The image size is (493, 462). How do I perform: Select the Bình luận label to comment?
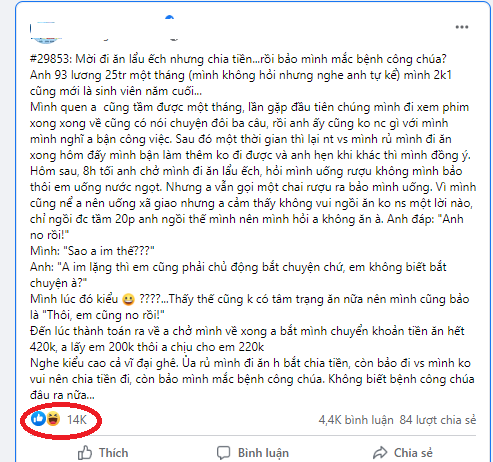tap(263, 453)
